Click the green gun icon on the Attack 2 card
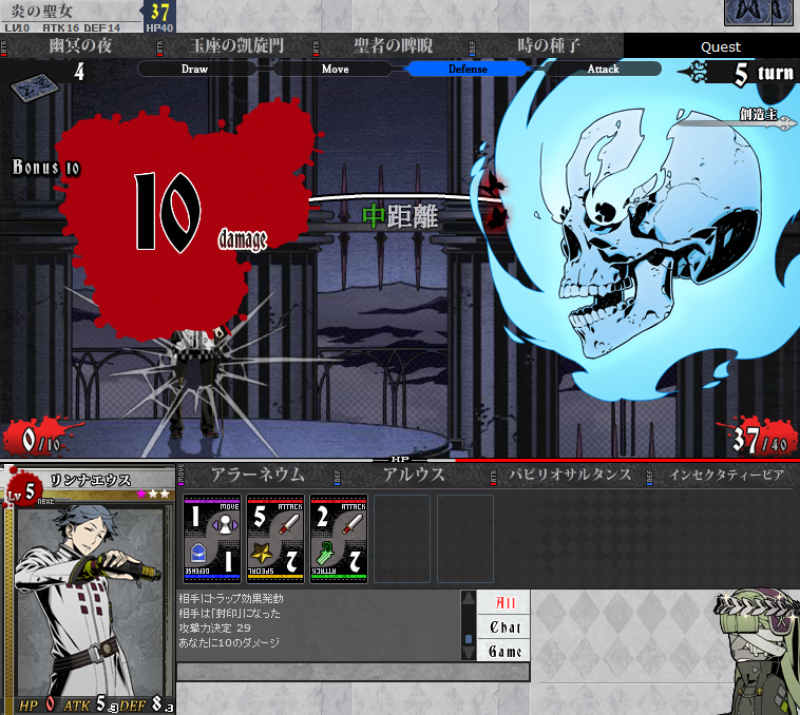This screenshot has width=800, height=715. pyautogui.click(x=325, y=555)
